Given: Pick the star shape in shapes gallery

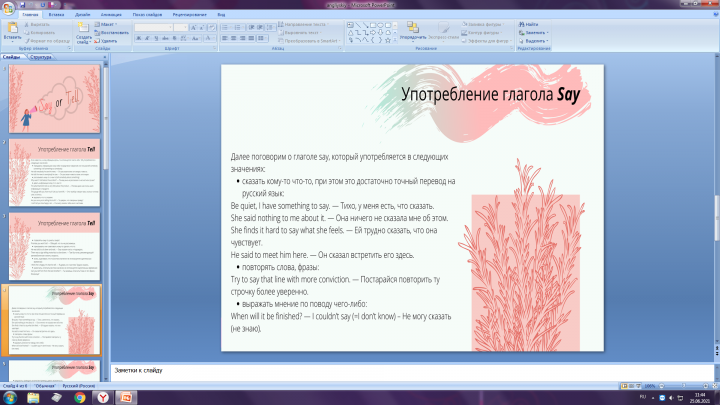Looking at the screenshot, I should tap(388, 40).
